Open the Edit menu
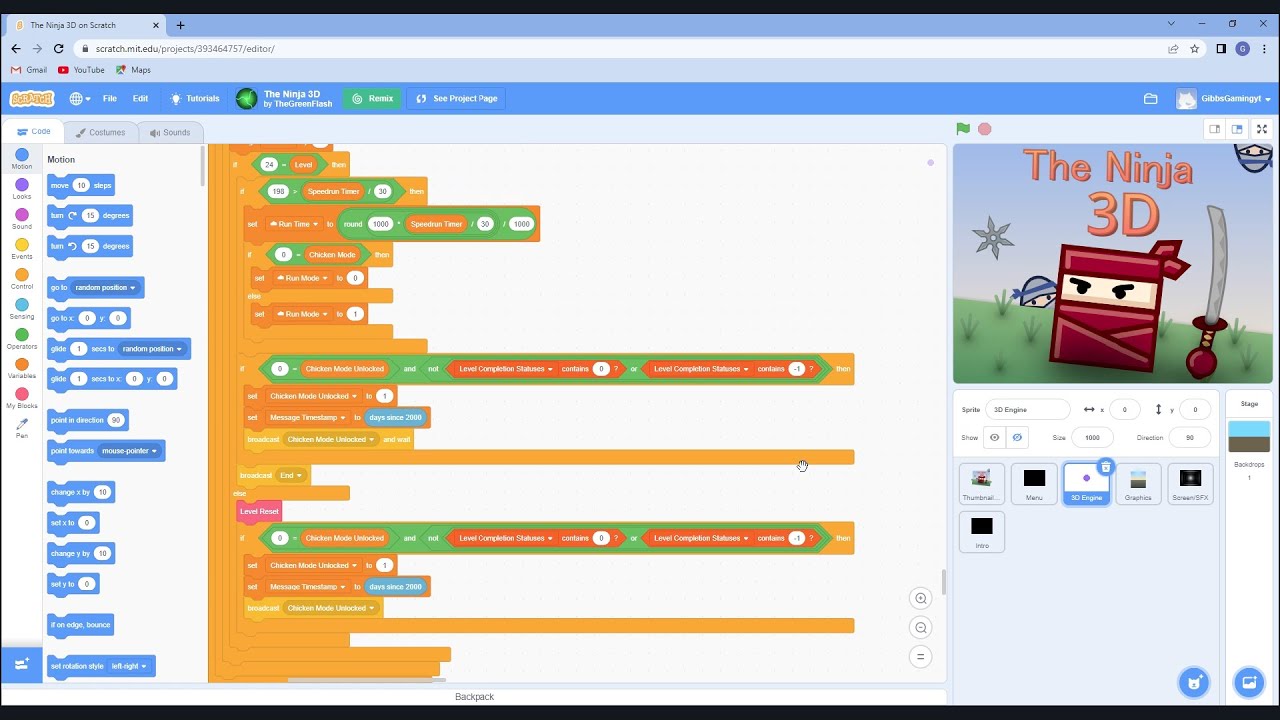 point(140,98)
